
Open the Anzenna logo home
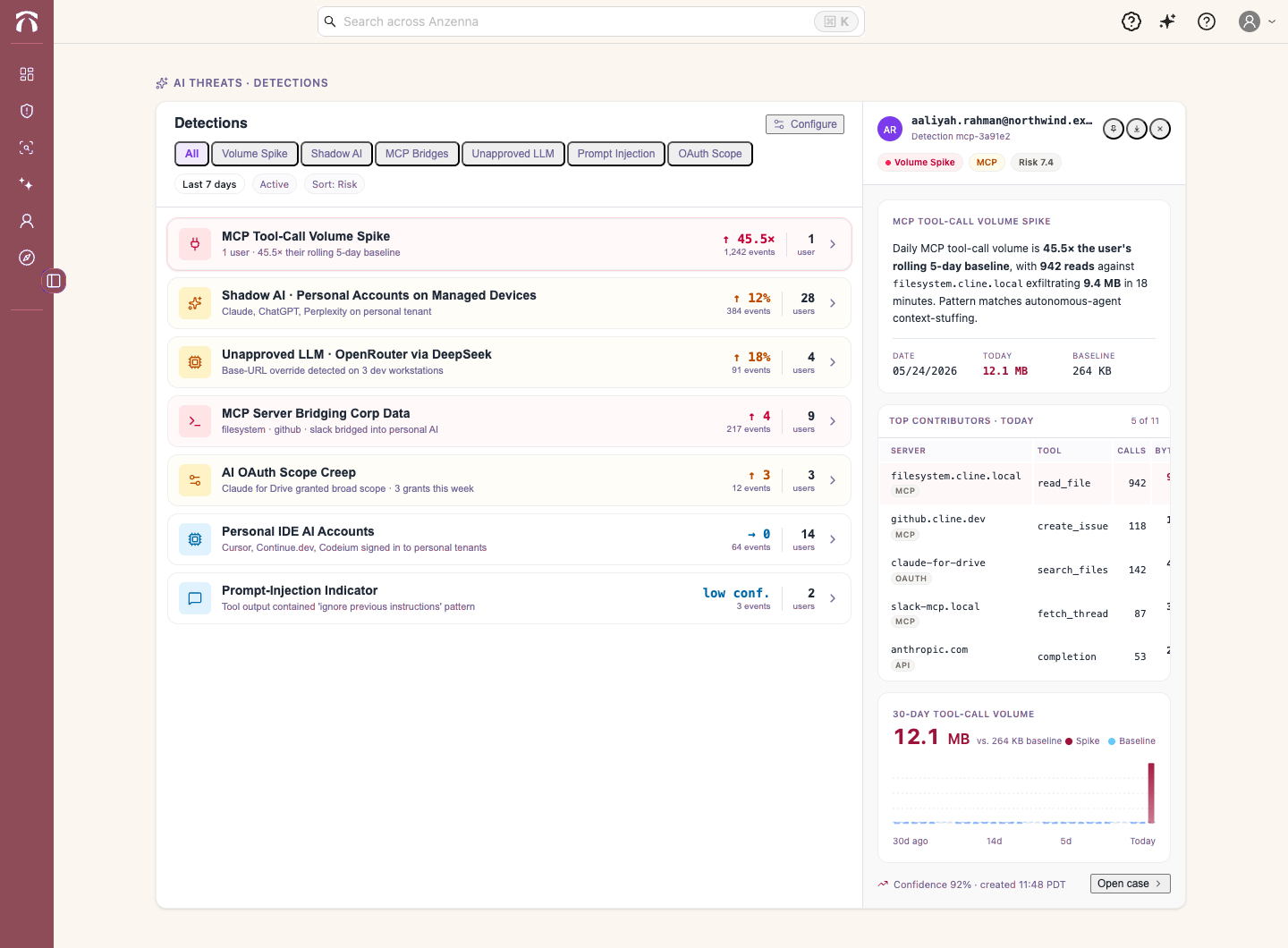[27, 21]
